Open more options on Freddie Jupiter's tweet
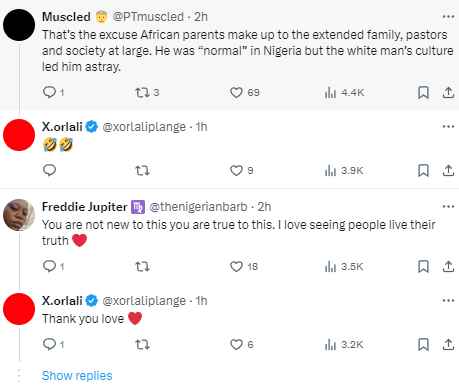This screenshot has height=388, width=459. (448, 206)
